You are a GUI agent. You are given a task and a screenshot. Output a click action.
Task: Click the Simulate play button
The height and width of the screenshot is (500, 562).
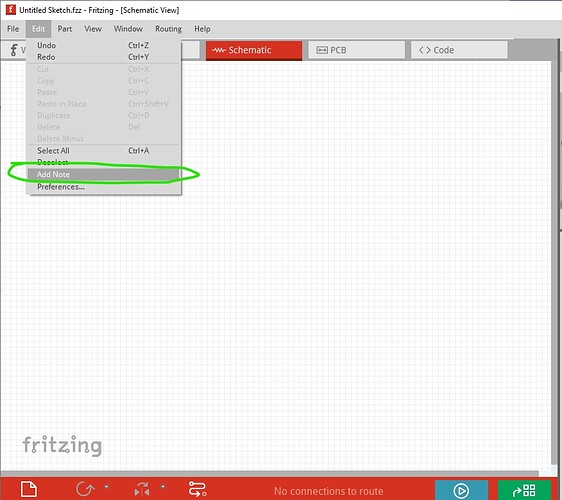pyautogui.click(x=461, y=490)
